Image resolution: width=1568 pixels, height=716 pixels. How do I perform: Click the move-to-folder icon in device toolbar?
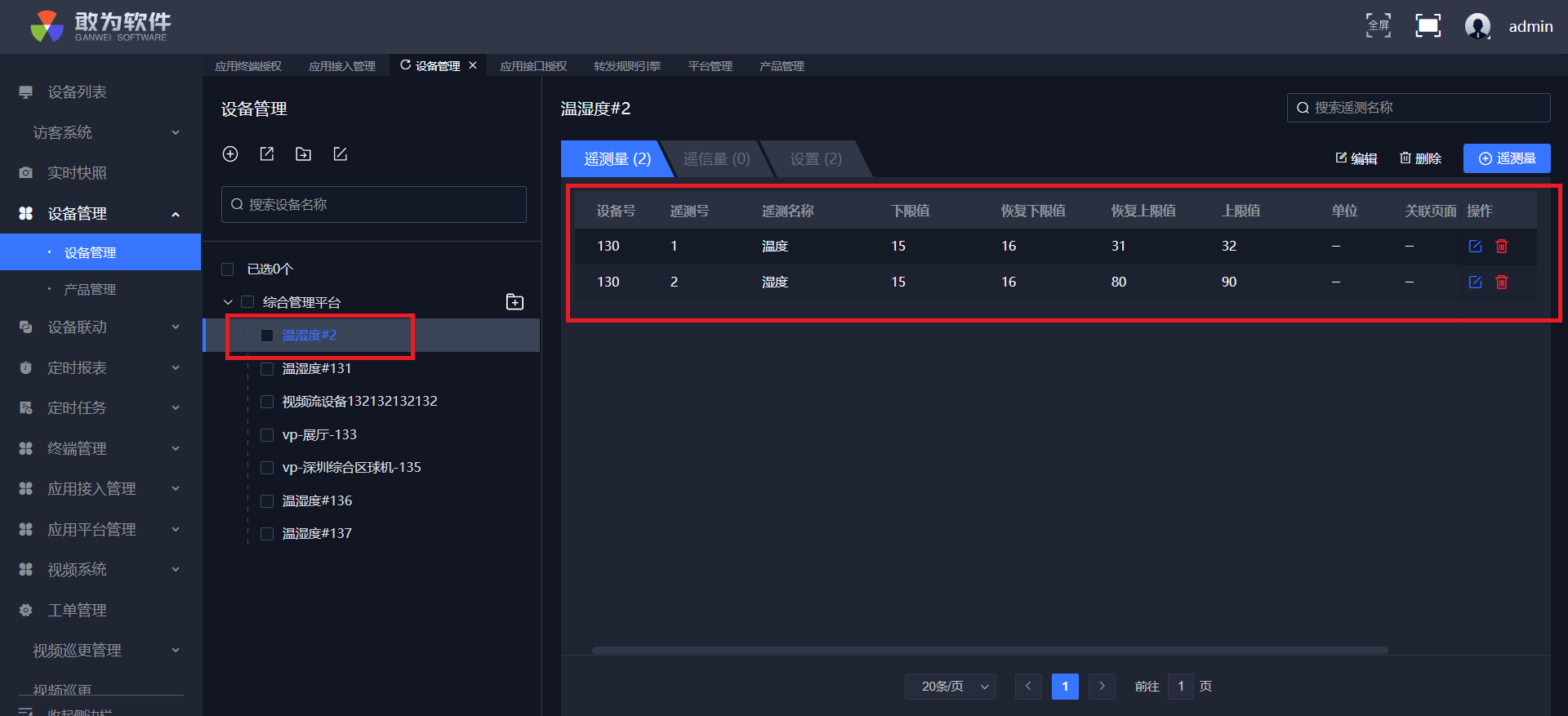304,154
